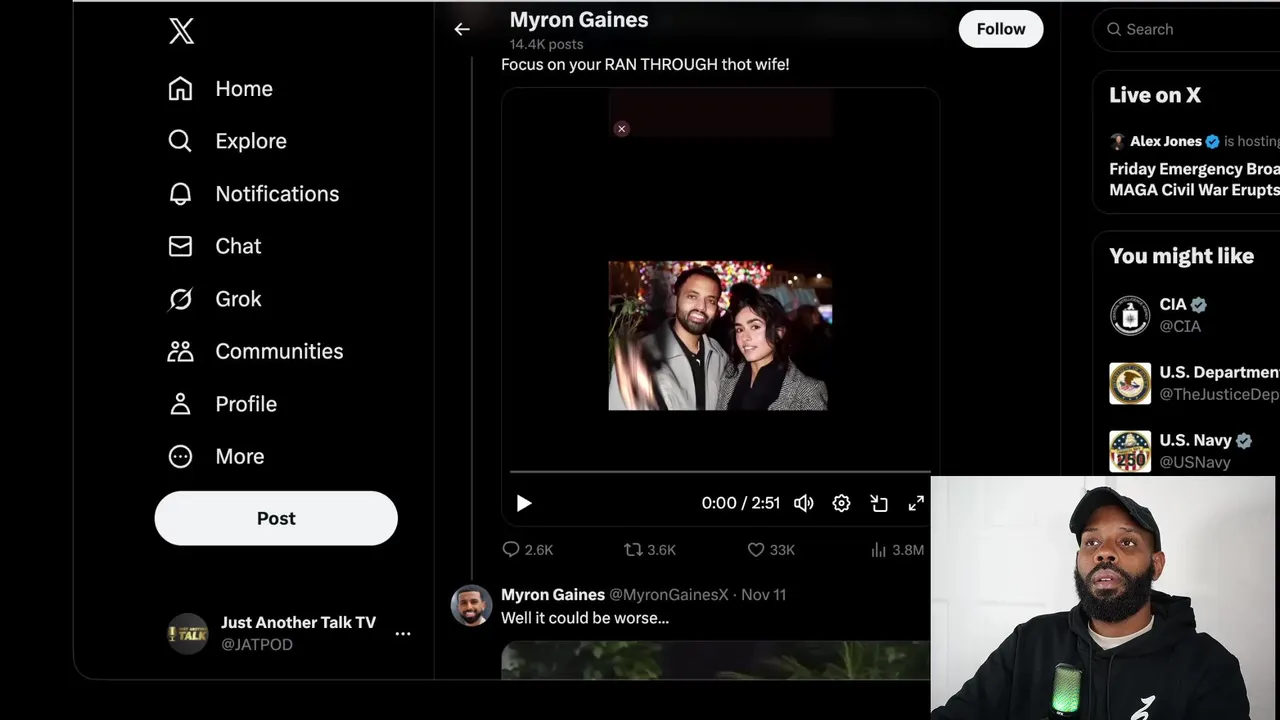Click the U.S. Navy avatar
Screen dimensions: 1280x720
tap(1130, 451)
